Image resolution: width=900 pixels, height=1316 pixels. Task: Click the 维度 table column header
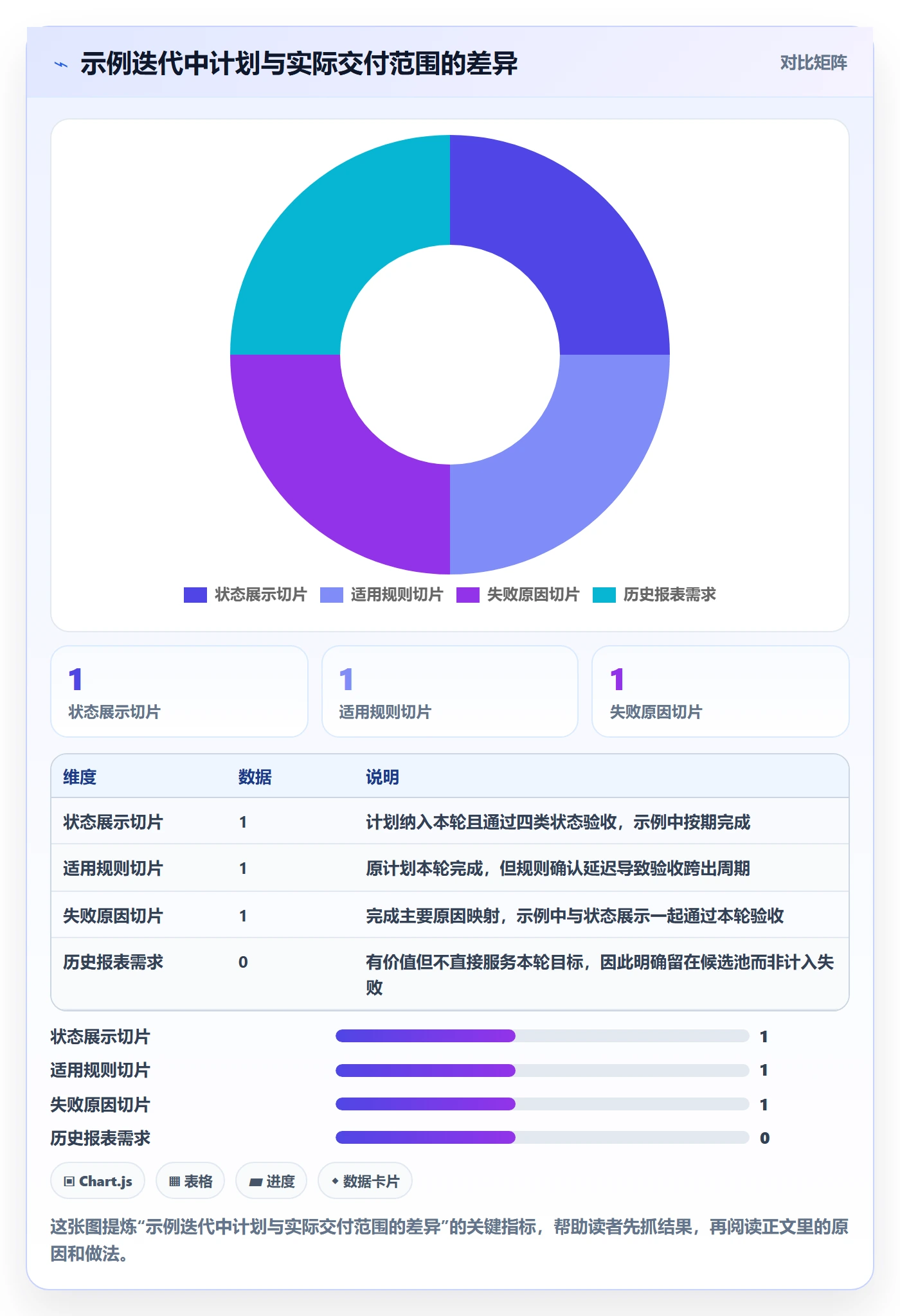(80, 777)
